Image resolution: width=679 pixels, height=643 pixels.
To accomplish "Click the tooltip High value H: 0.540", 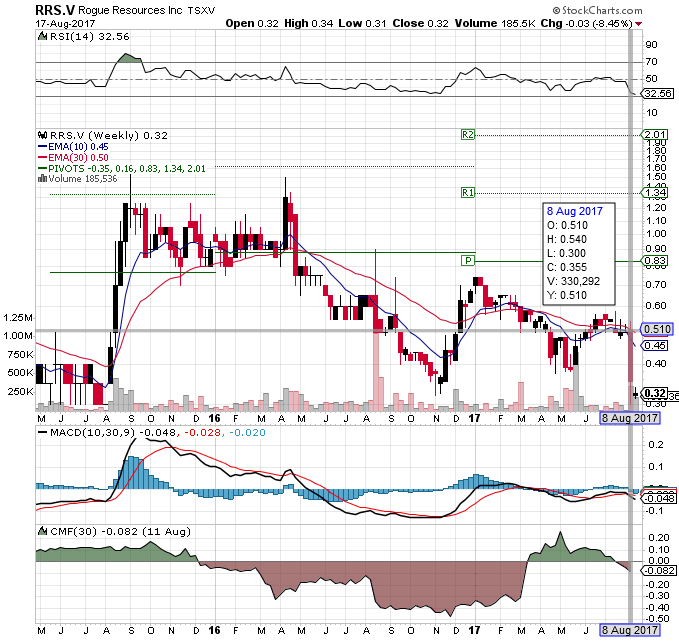I will [567, 239].
